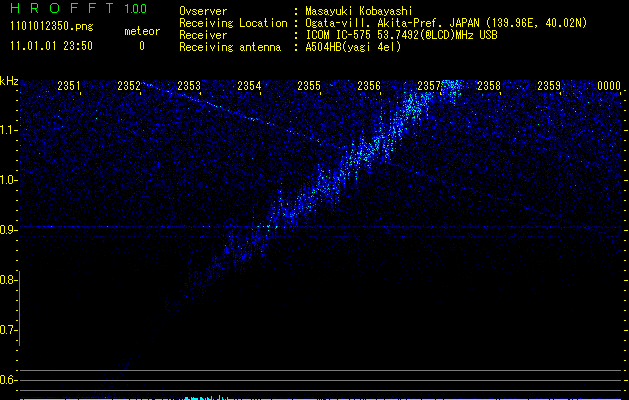Click the 2354 time marker

point(249,86)
